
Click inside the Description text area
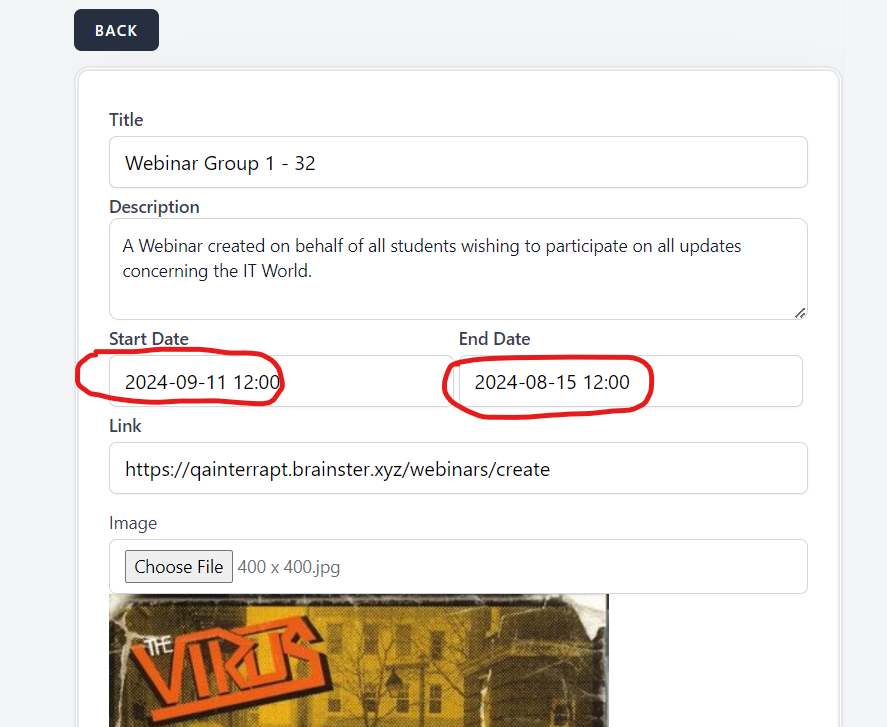pyautogui.click(x=457, y=268)
